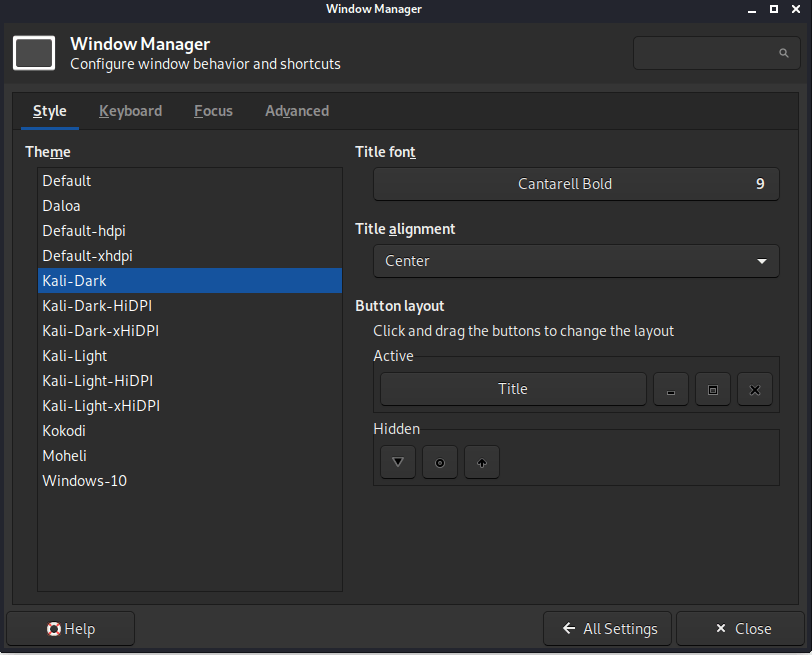Click the close button in Active layout

click(755, 390)
